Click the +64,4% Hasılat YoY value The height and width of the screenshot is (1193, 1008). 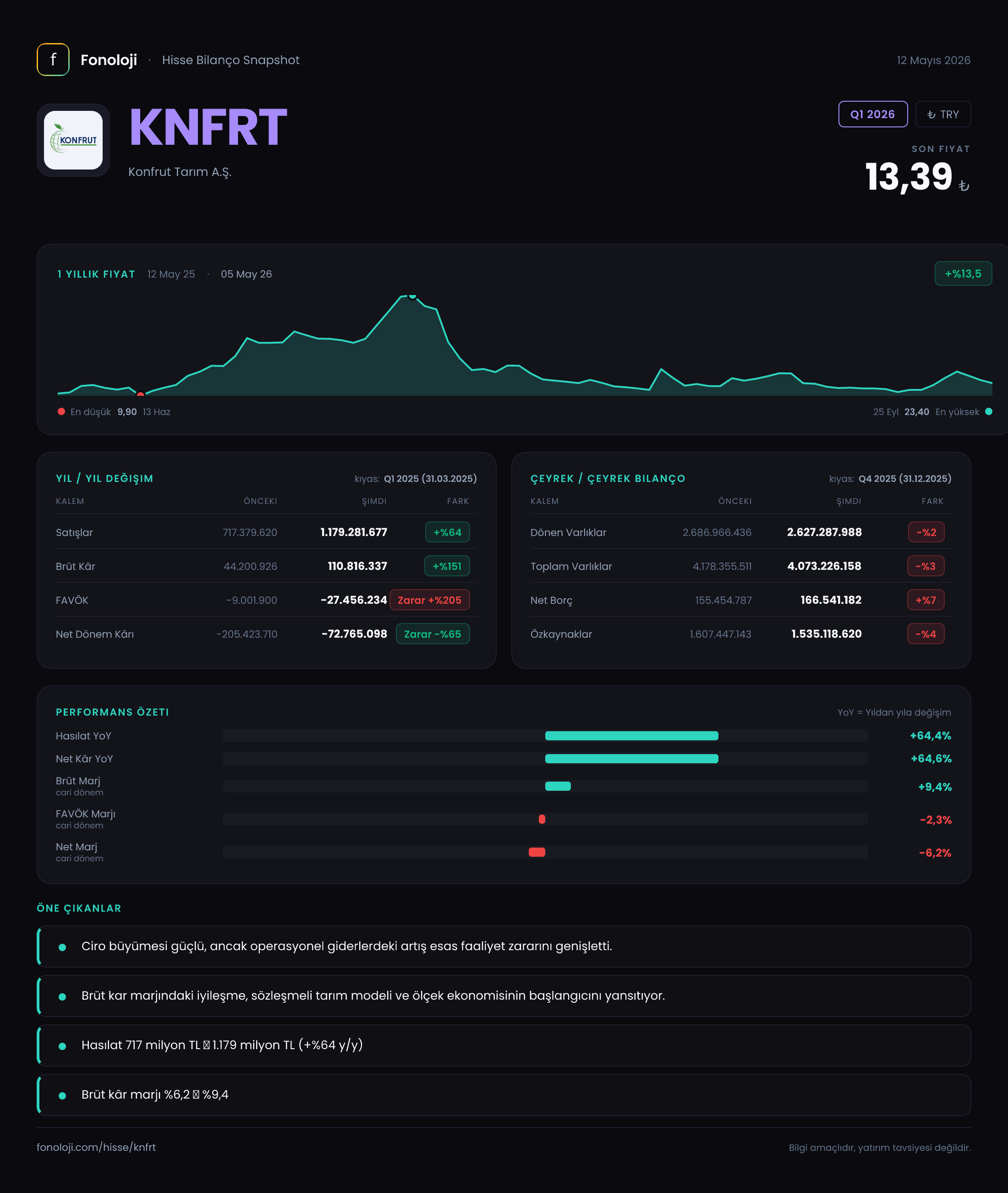click(930, 736)
